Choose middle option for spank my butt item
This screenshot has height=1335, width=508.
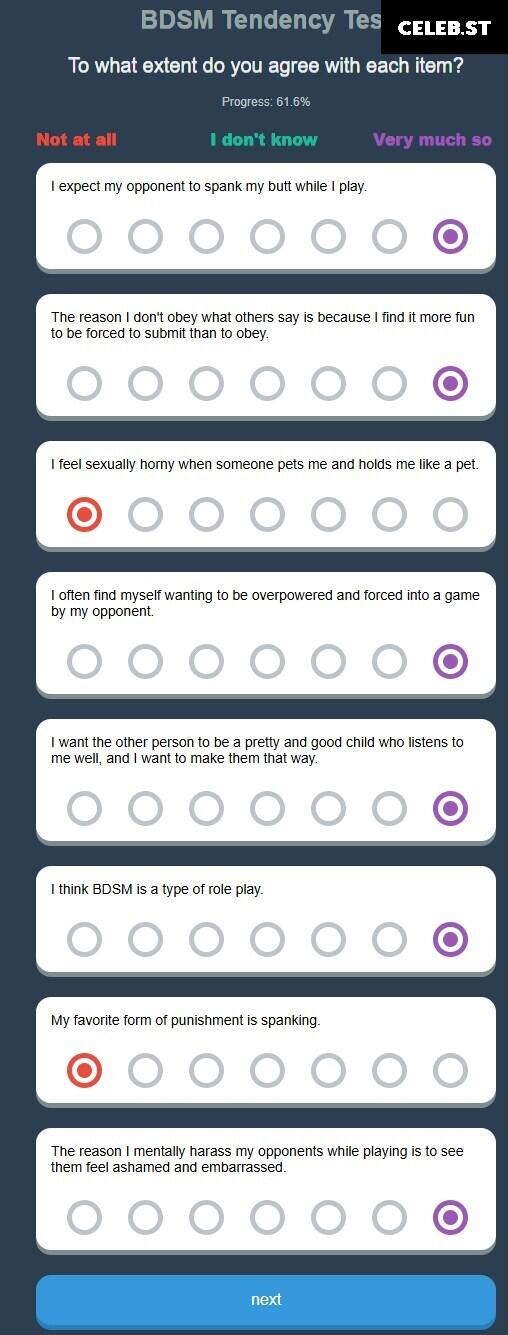[x=267, y=237]
